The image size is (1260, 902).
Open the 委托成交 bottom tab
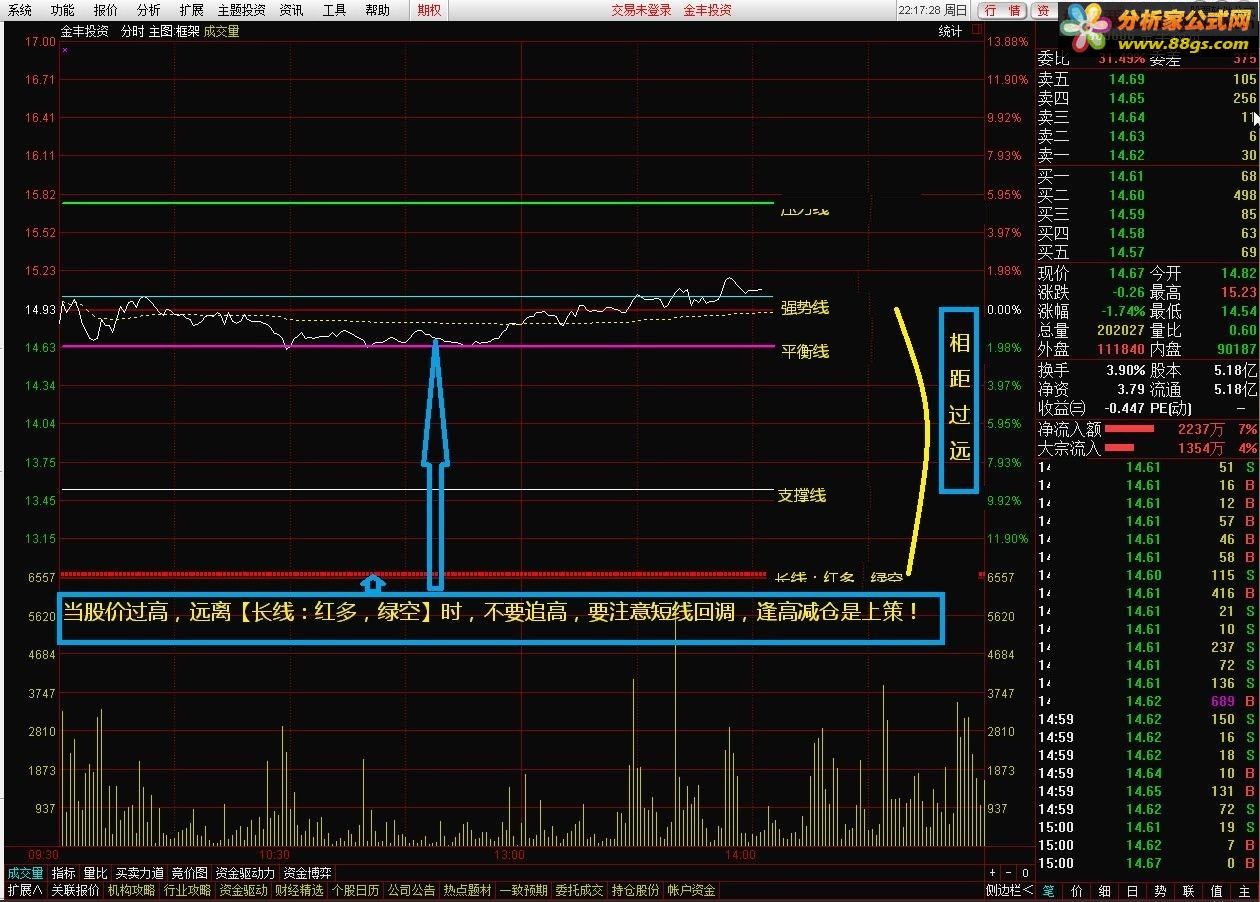point(580,890)
